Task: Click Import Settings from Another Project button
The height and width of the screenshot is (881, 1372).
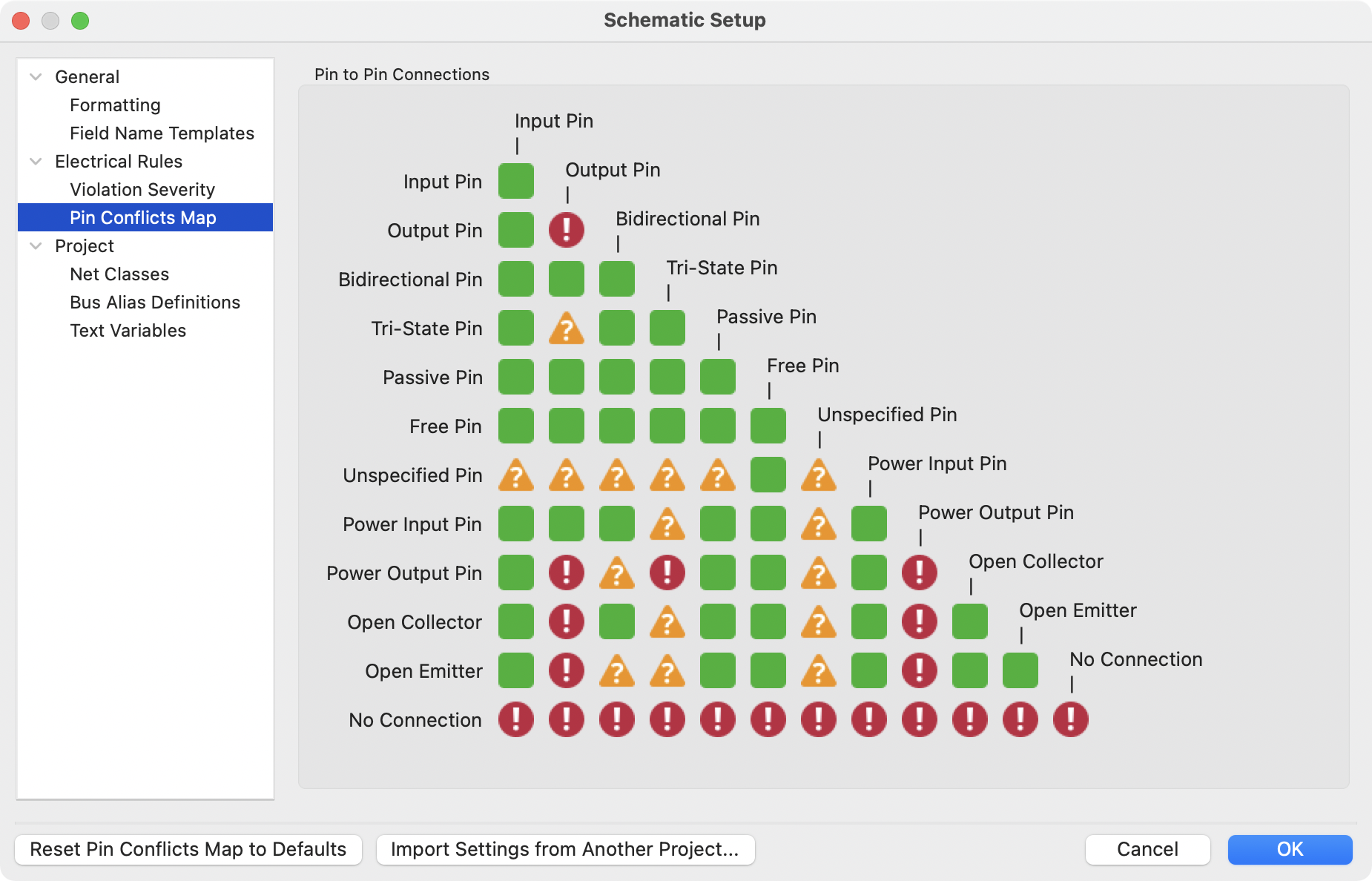Action: [565, 849]
